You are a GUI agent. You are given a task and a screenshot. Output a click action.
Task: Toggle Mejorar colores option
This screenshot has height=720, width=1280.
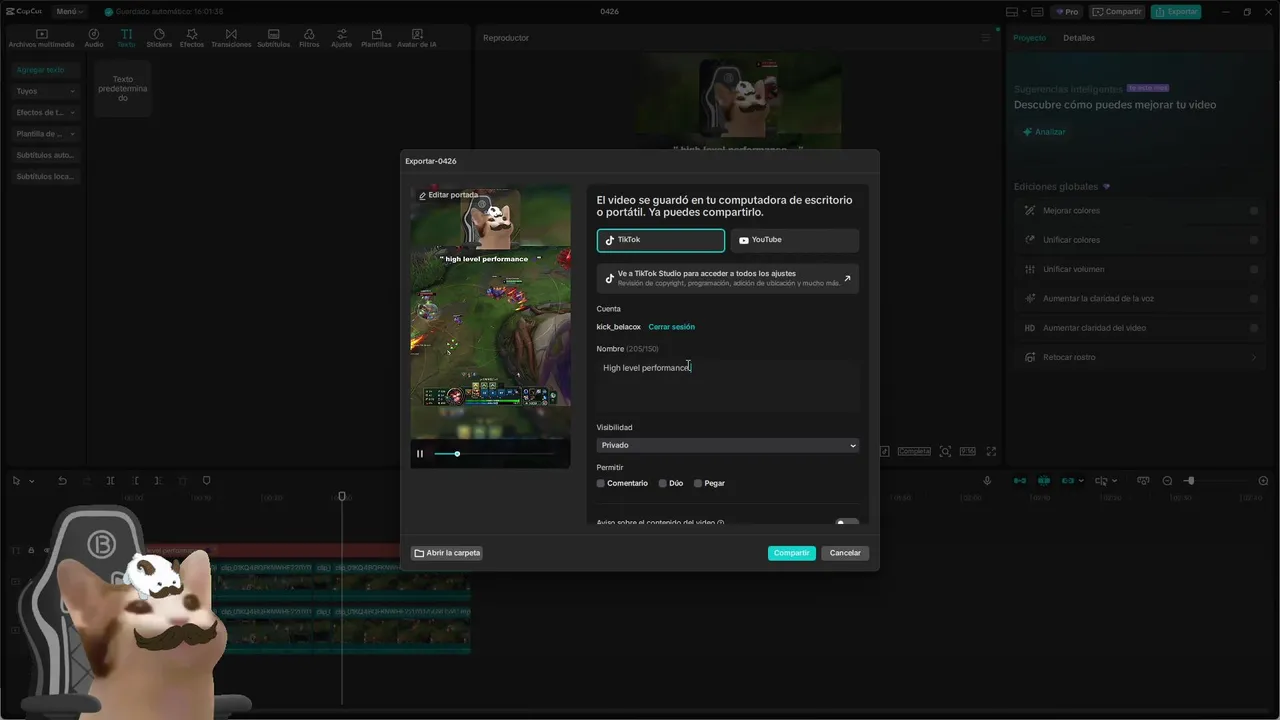[1254, 211]
